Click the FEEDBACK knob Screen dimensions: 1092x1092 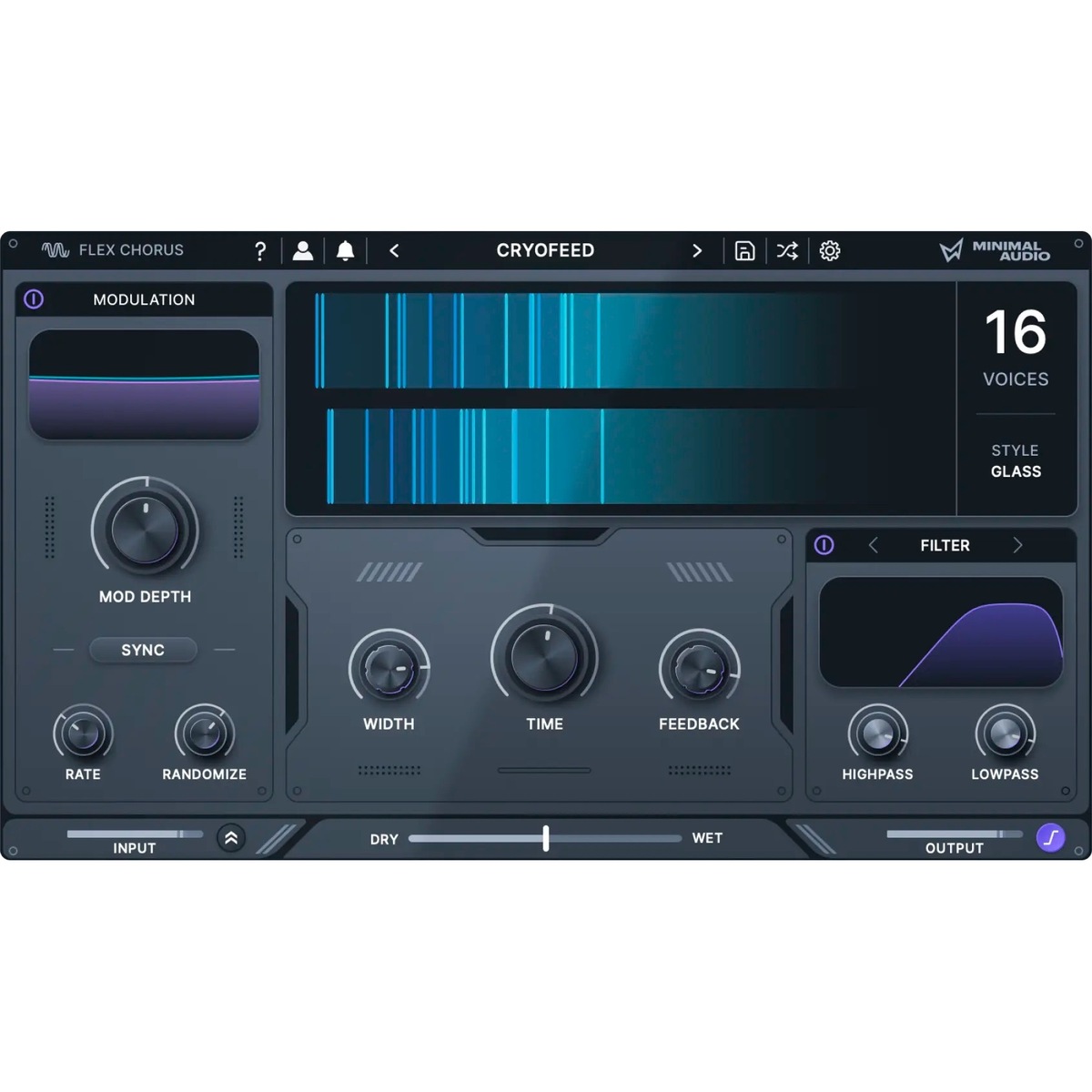[699, 669]
